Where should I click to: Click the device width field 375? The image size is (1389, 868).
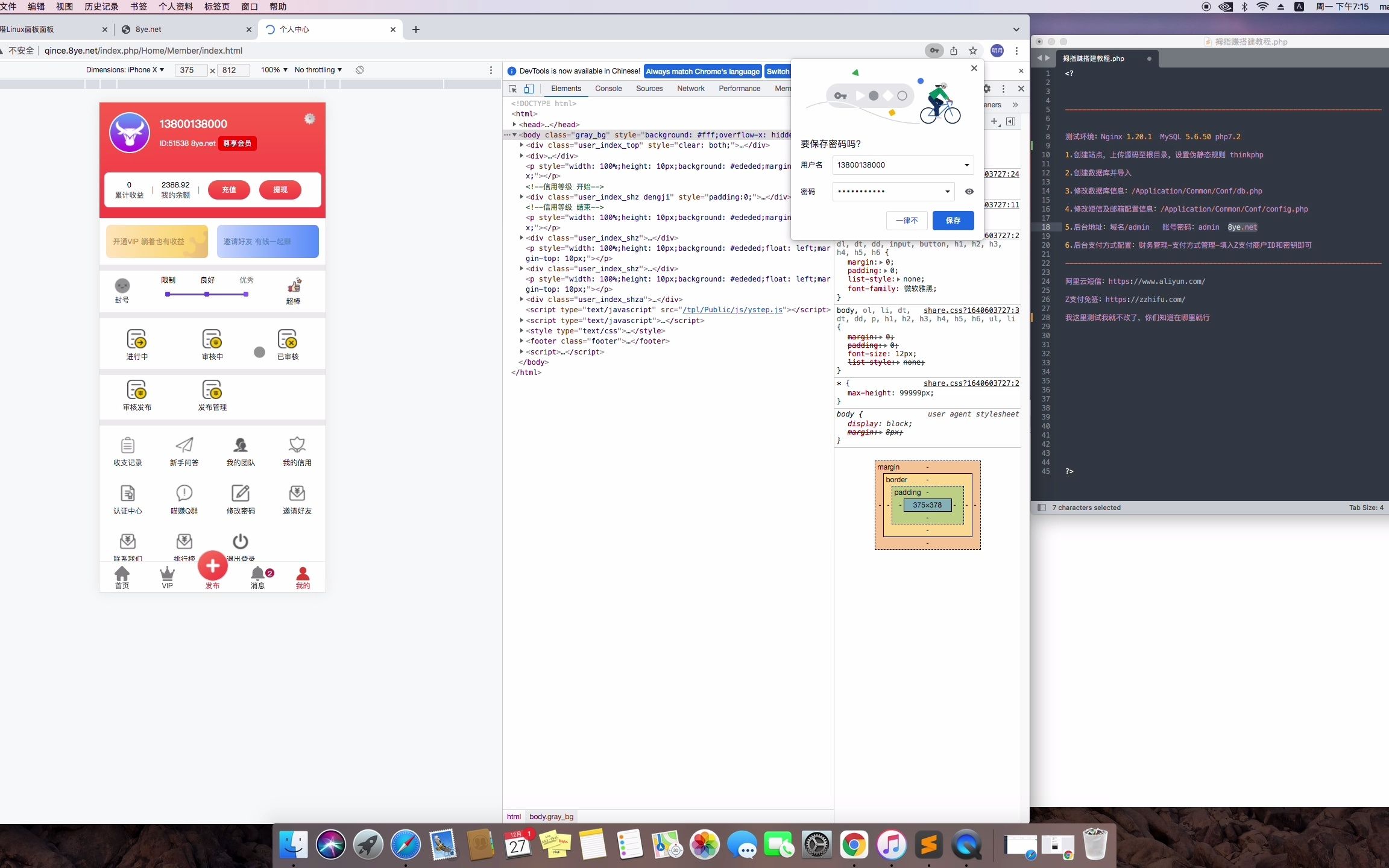point(191,70)
